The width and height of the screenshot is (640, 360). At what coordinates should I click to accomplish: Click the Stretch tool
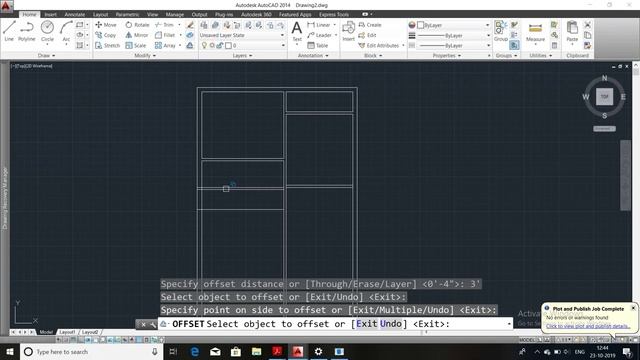107,45
